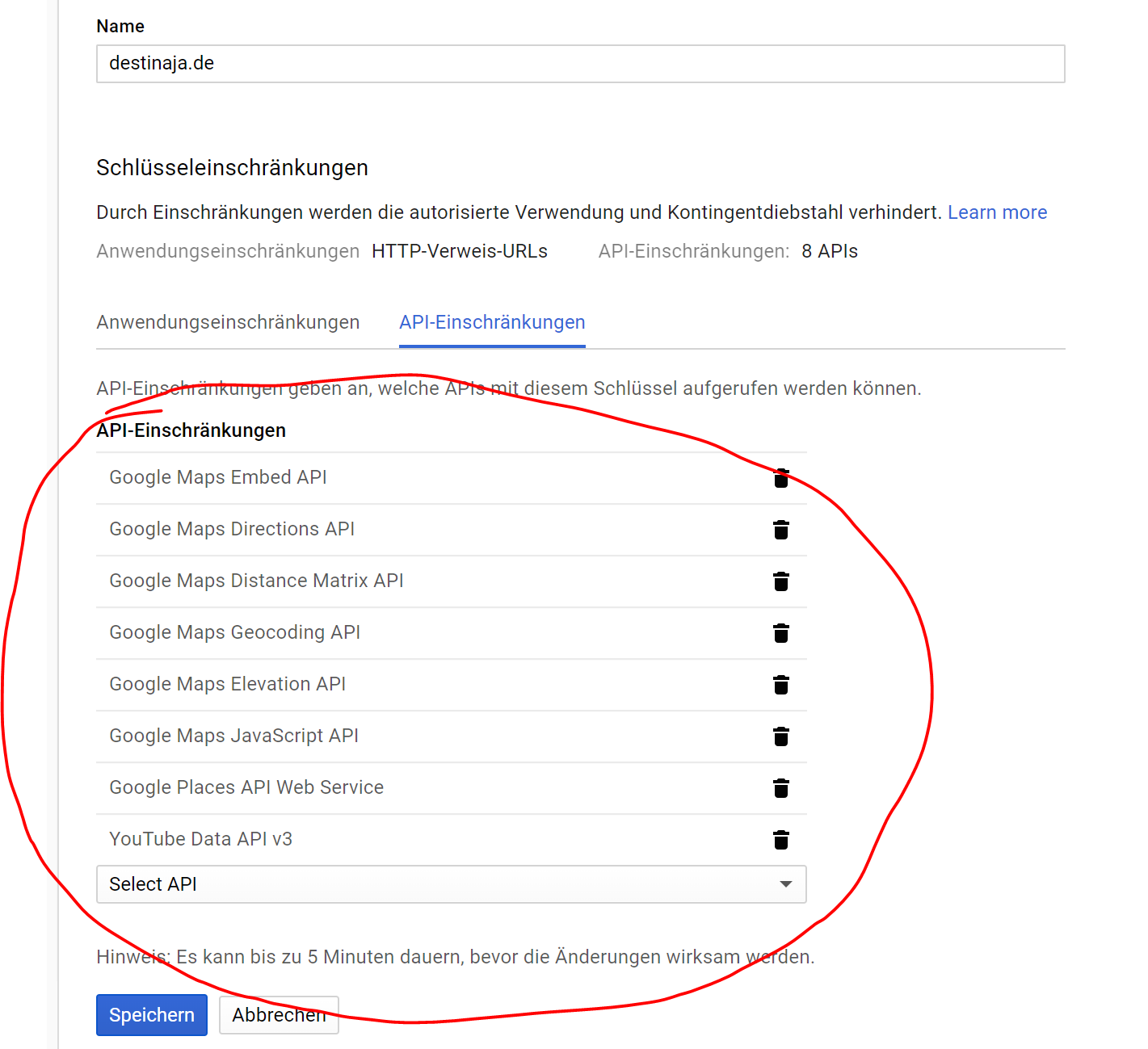Delete Google Maps Elevation API entry

[780, 685]
